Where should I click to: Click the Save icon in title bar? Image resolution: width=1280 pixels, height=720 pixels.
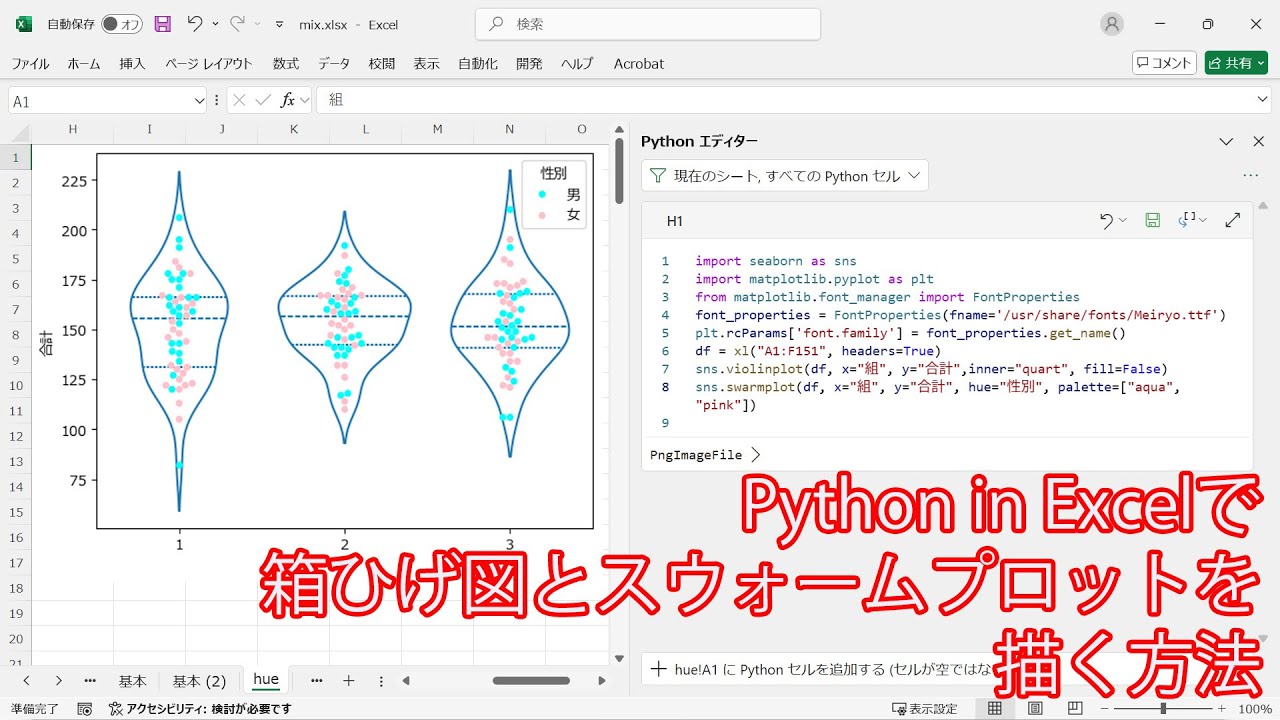(163, 24)
